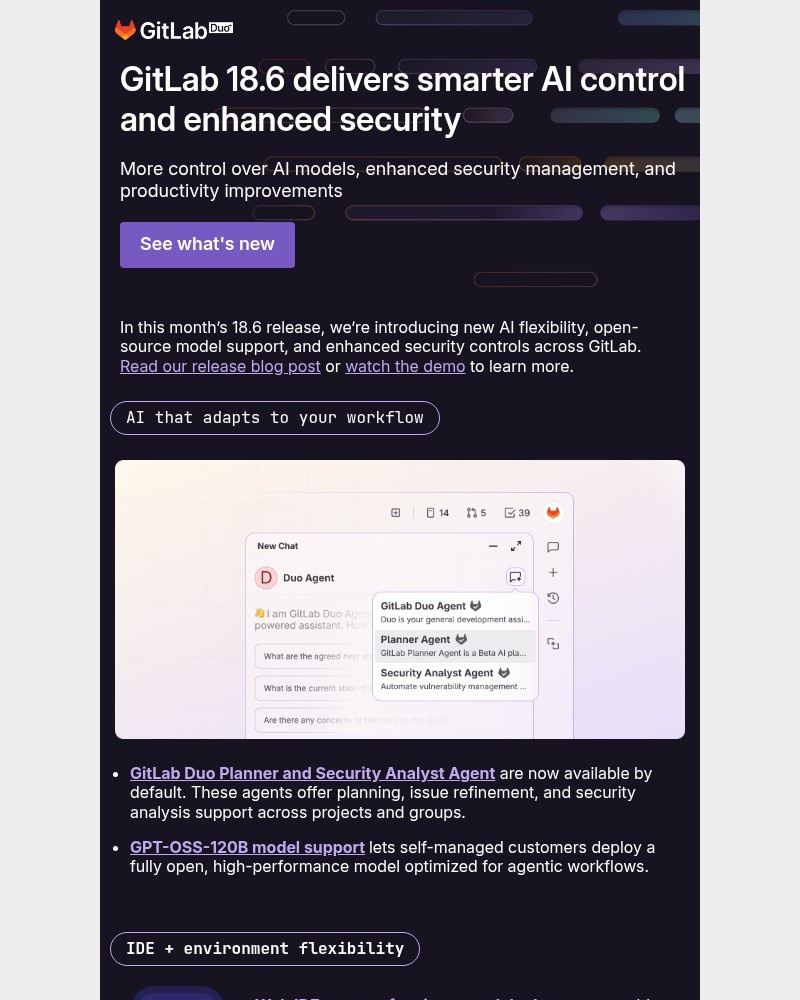The image size is (800, 1000).
Task: Open the agent switcher dropdown in the chat header
Action: 514,575
